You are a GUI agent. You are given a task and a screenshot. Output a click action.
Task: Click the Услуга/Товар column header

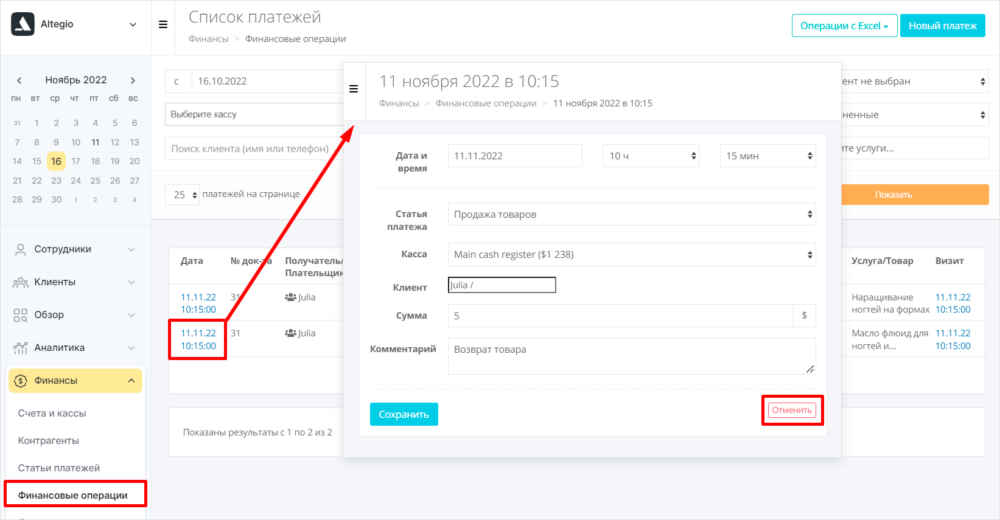[882, 261]
